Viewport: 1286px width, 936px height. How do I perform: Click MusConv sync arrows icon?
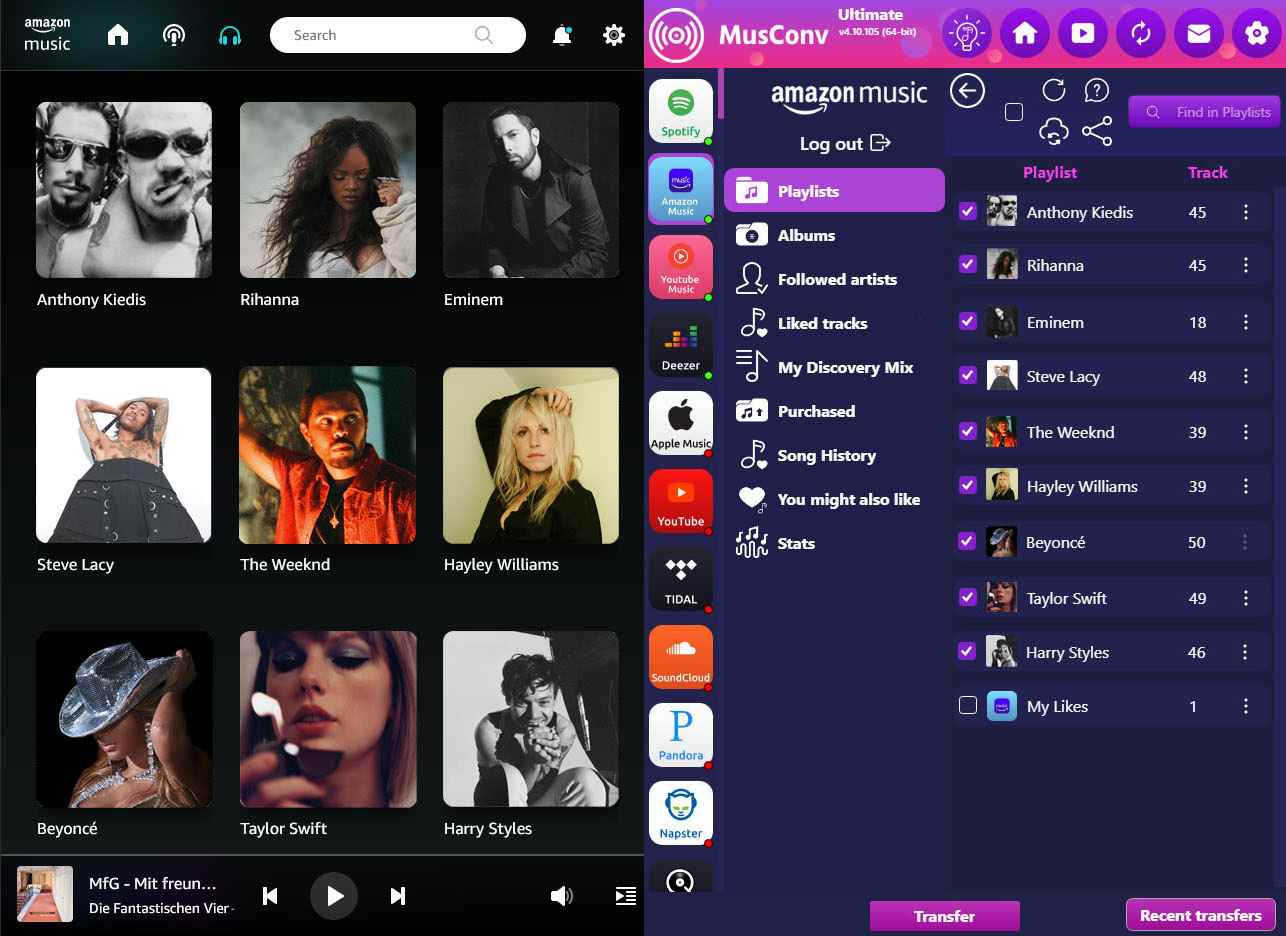pyautogui.click(x=1140, y=34)
